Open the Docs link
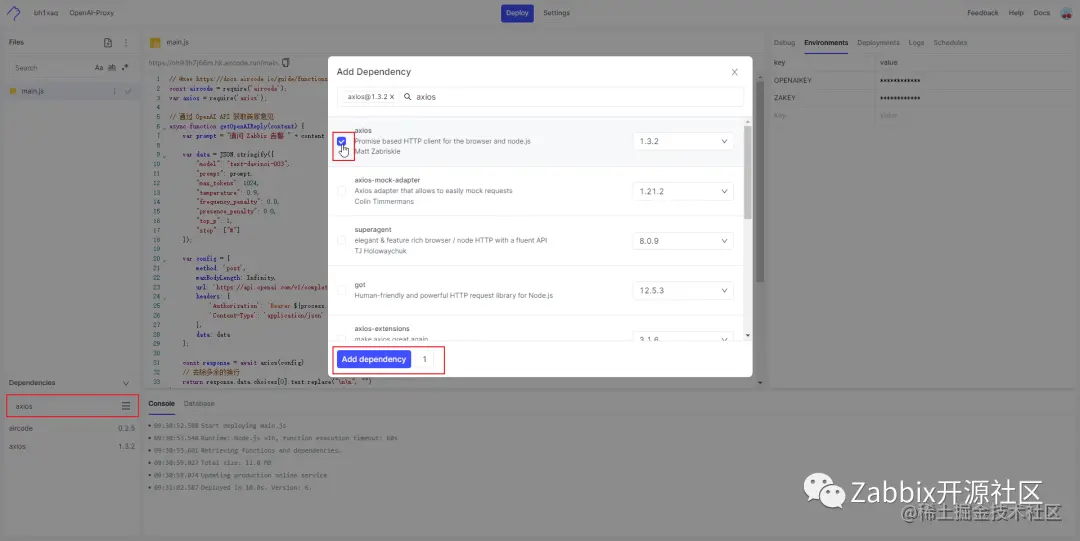Screen dimensions: 1080x541 1041,13
